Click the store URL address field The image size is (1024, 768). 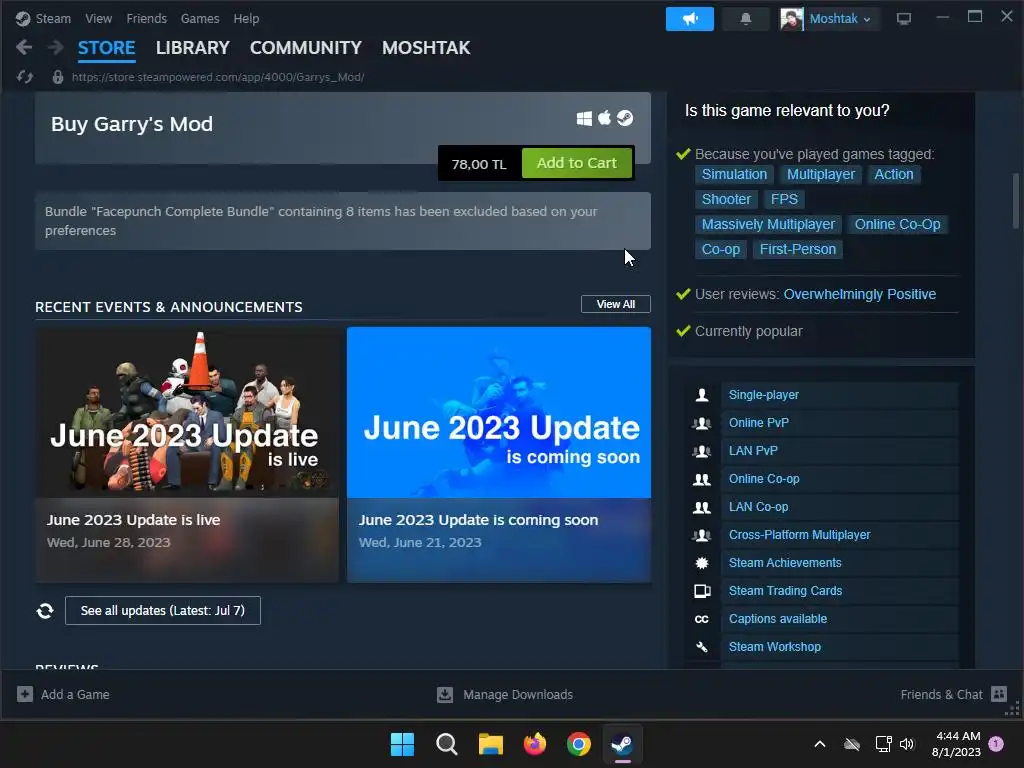217,77
